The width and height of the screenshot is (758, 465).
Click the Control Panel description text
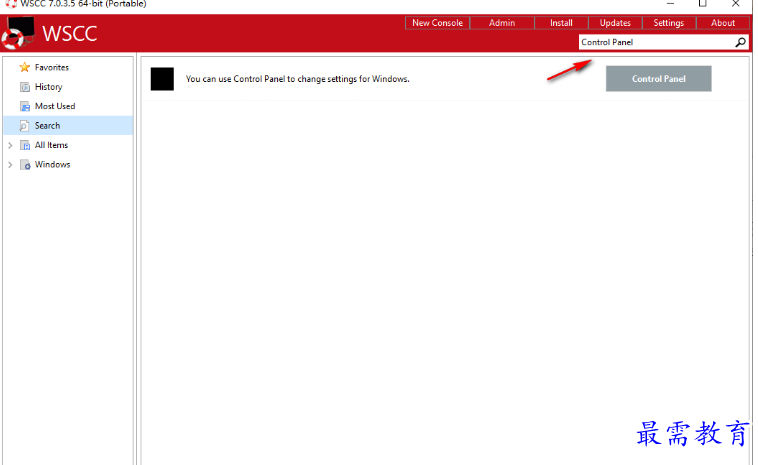point(297,79)
